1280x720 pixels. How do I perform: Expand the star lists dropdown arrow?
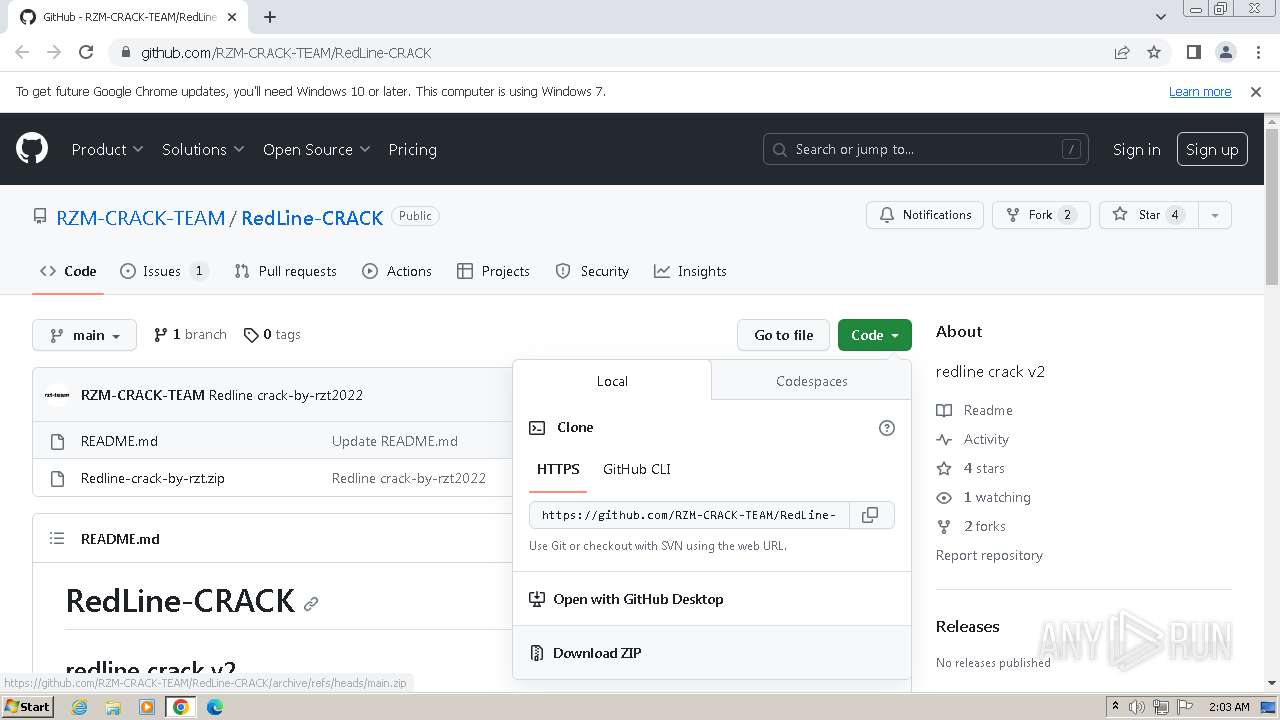(x=1215, y=215)
